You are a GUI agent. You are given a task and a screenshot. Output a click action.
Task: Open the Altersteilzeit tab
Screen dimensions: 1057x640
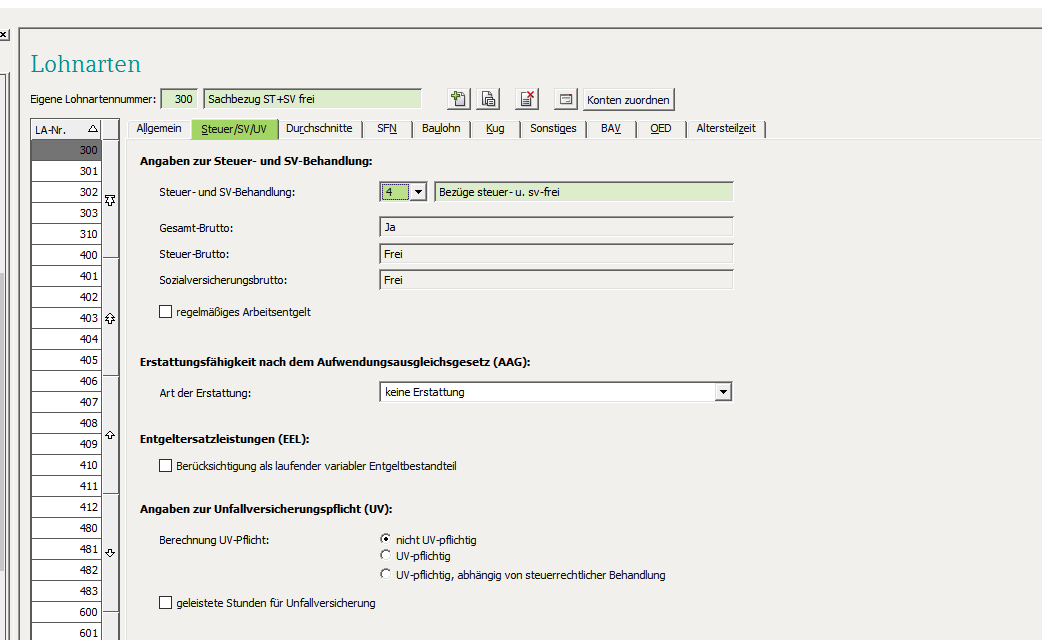(x=726, y=129)
